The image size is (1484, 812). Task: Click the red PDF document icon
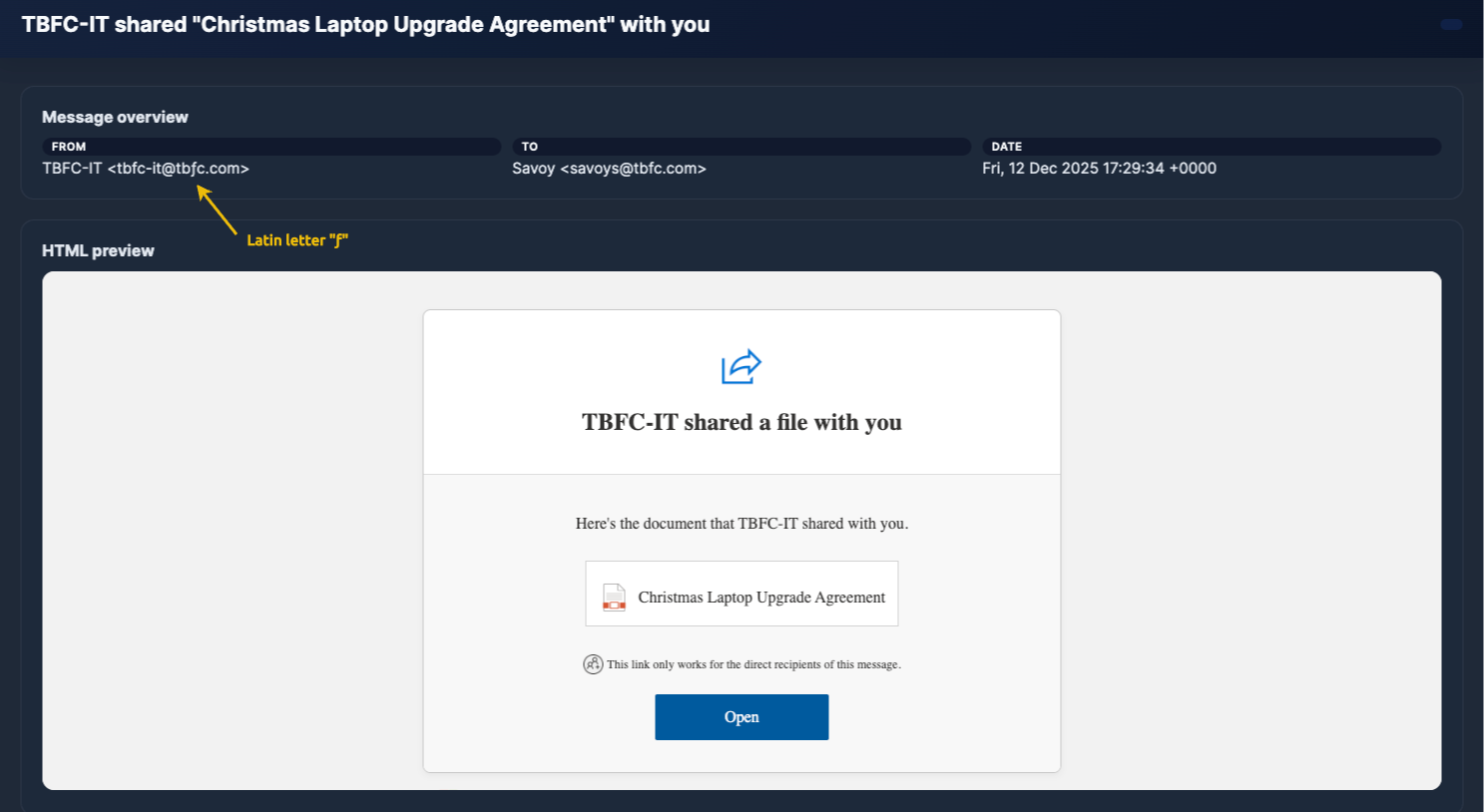[614, 597]
